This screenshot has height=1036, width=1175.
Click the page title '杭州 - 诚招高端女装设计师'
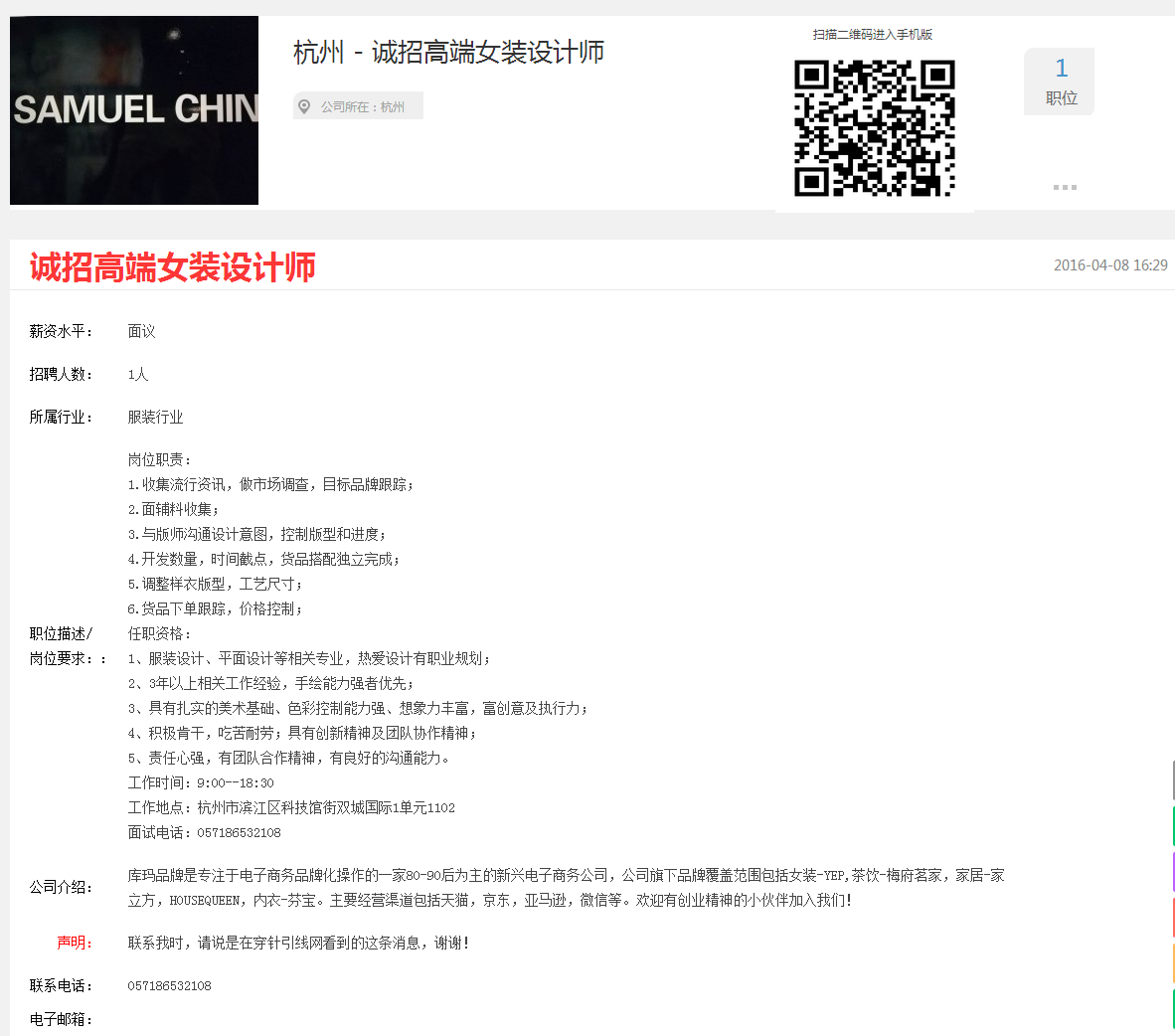point(448,53)
